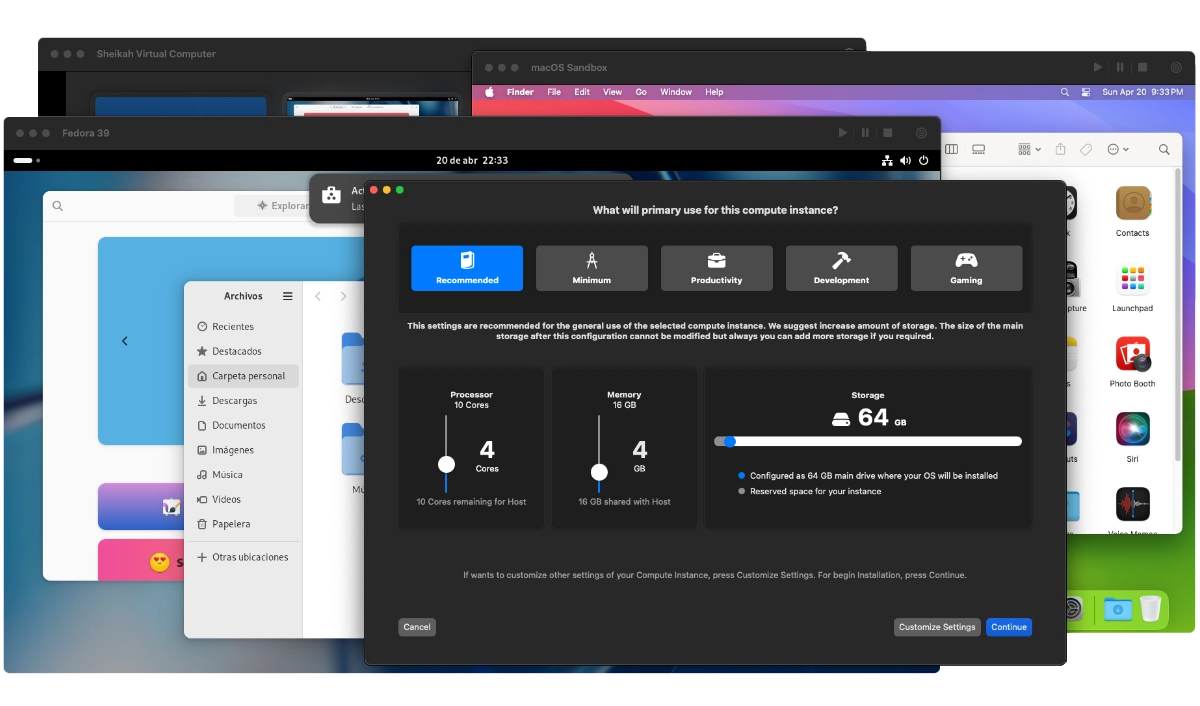The image size is (1200, 706).
Task: Expand Otras ubicaciones in Archivos sidebar
Action: [x=249, y=557]
